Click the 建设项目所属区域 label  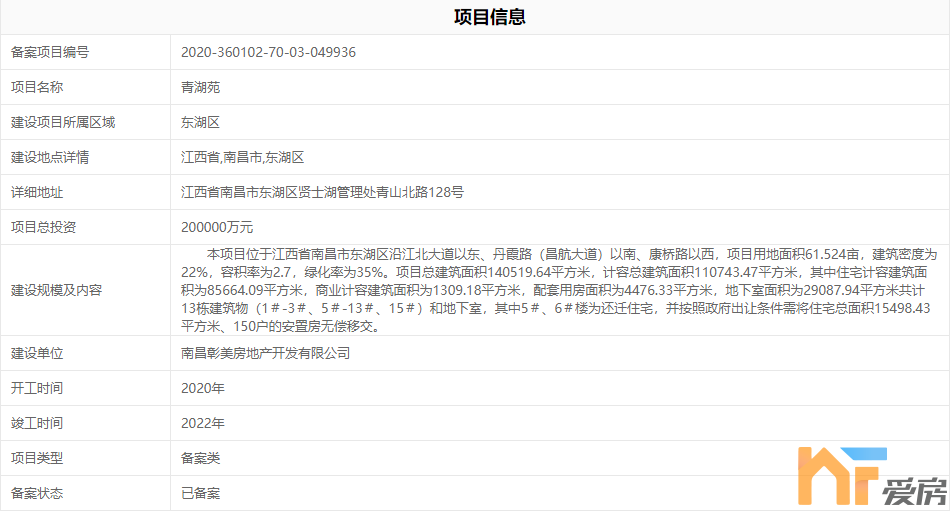click(x=63, y=123)
